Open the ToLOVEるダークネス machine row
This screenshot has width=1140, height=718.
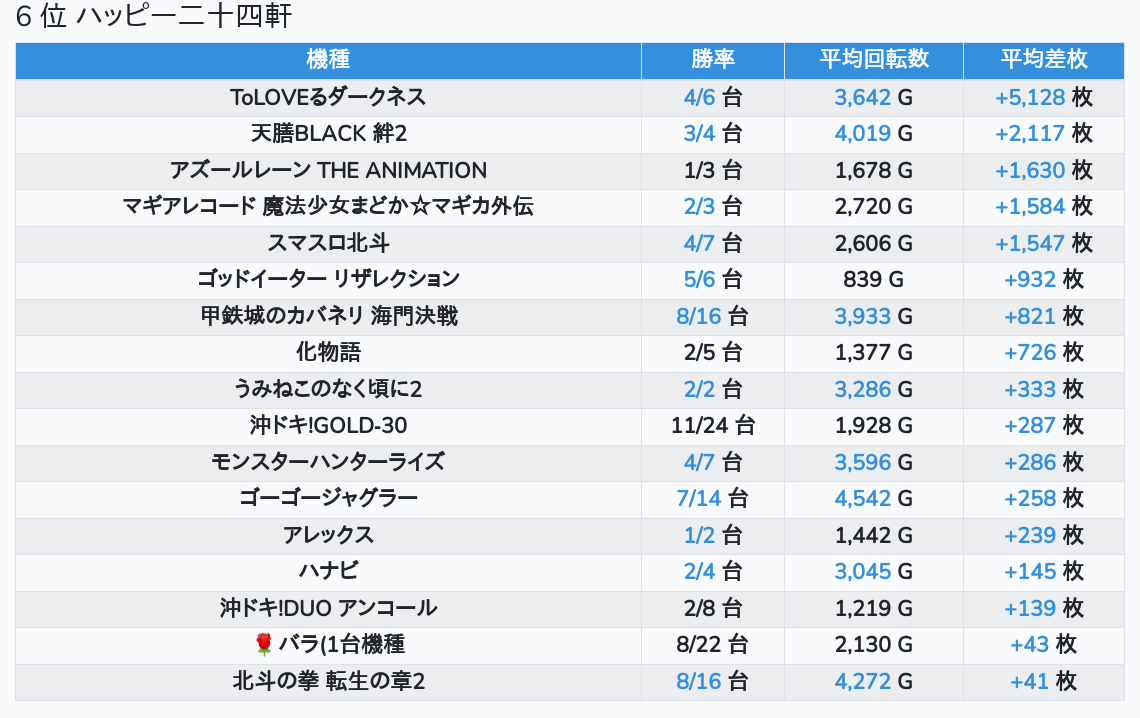[x=328, y=97]
